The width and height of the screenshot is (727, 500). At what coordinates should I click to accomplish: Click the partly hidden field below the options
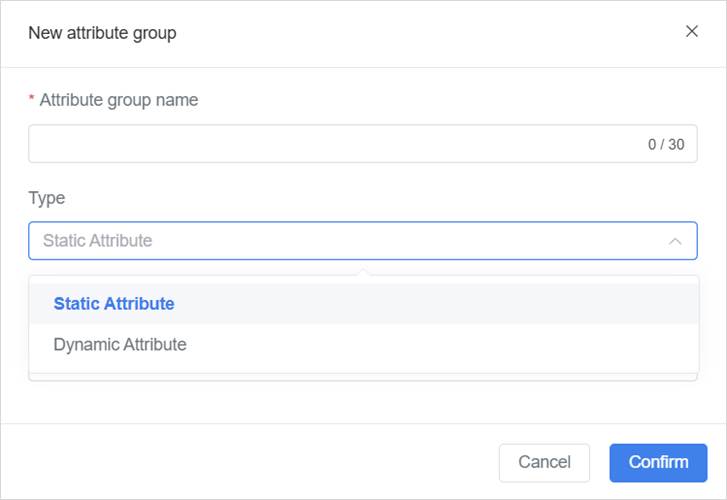(x=362, y=377)
